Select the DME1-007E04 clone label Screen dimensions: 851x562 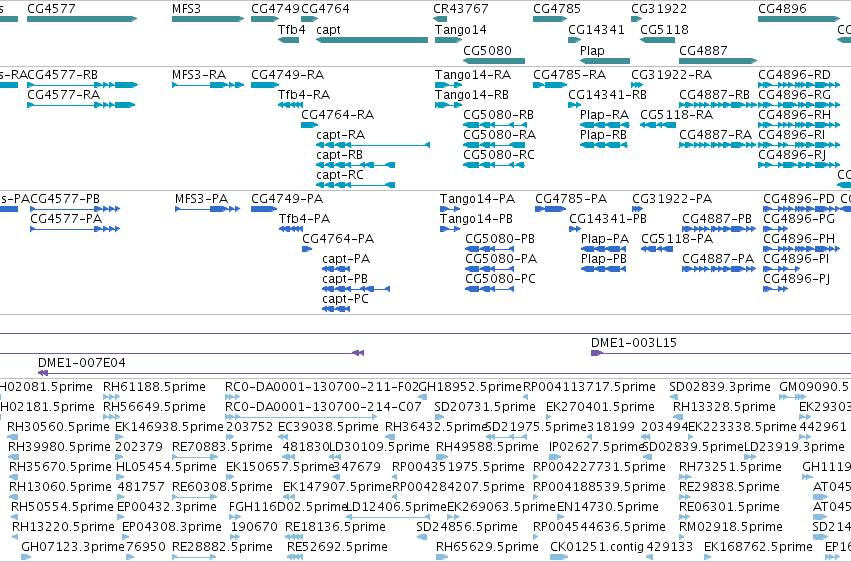[x=81, y=362]
